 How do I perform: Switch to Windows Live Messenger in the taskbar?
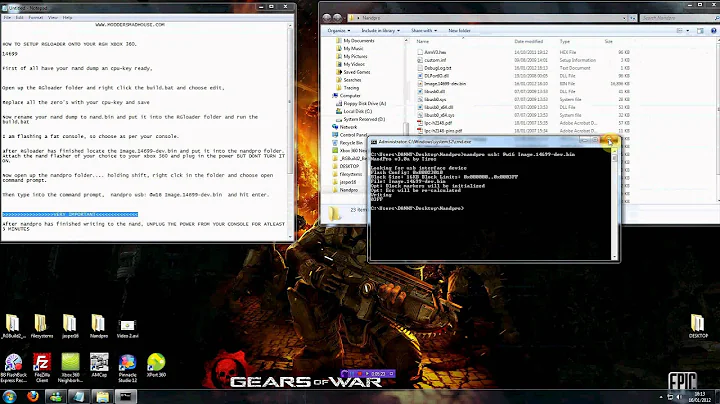(x=56, y=396)
